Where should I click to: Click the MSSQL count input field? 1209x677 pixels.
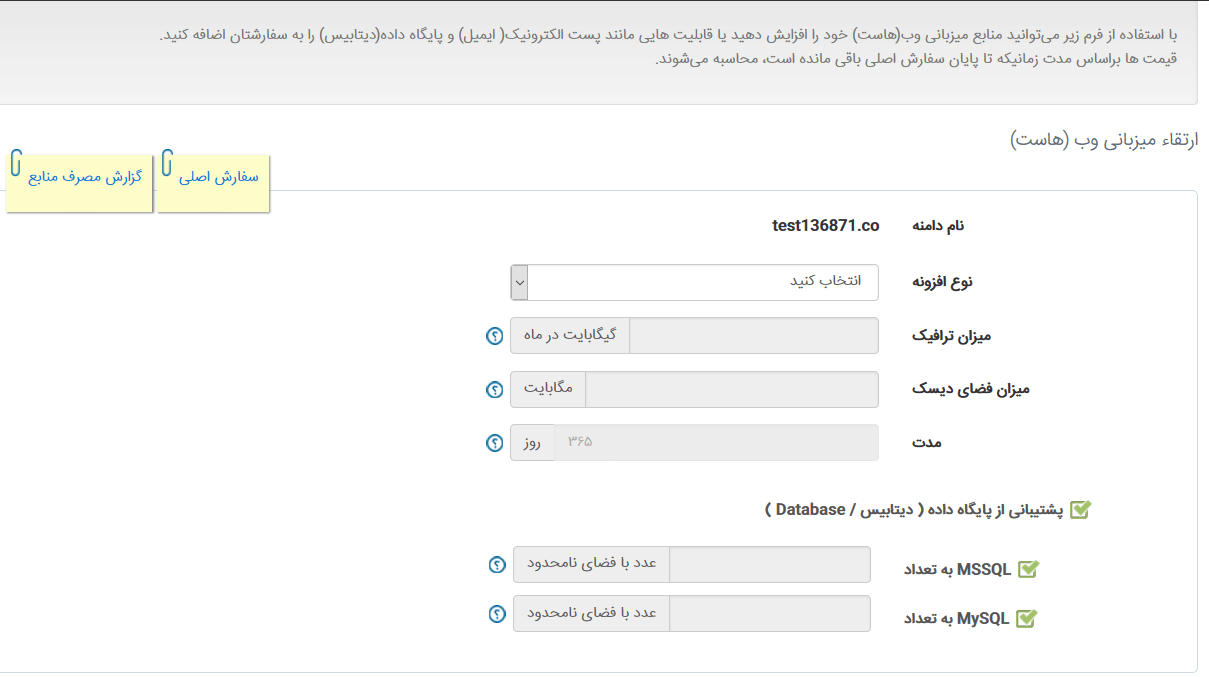pos(769,565)
